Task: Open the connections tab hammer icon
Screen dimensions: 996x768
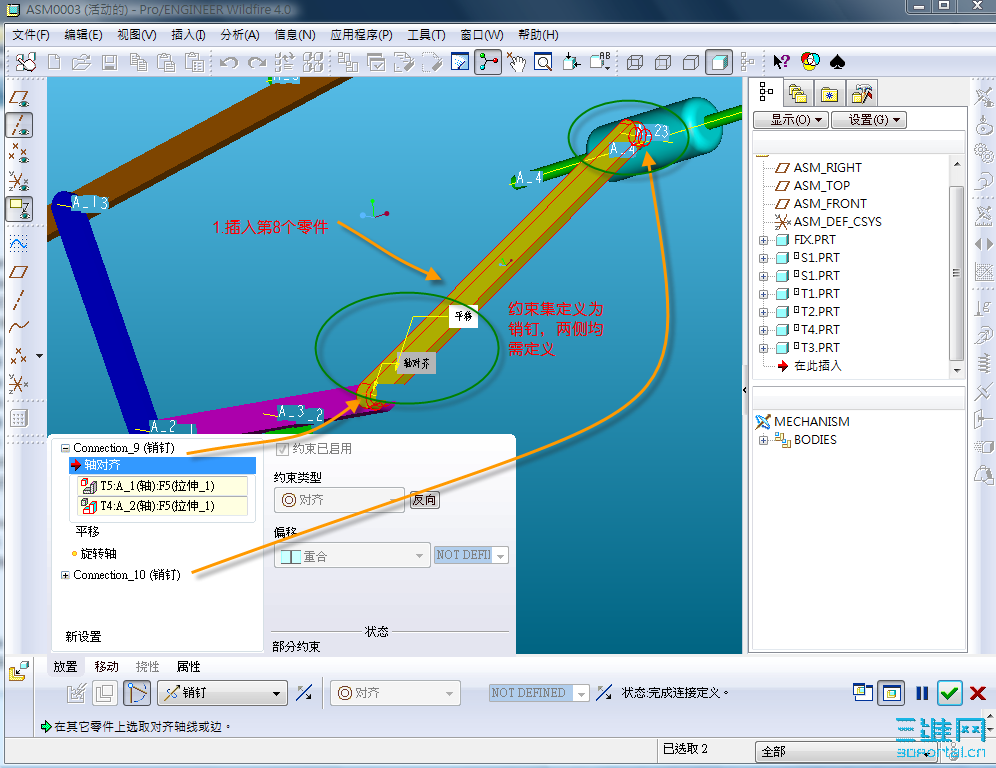Action: pos(862,94)
